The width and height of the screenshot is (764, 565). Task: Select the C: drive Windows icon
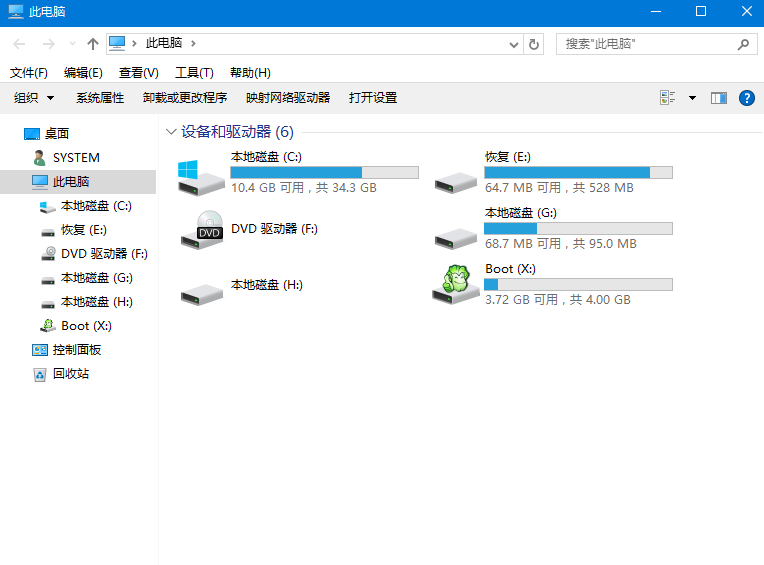click(200, 177)
